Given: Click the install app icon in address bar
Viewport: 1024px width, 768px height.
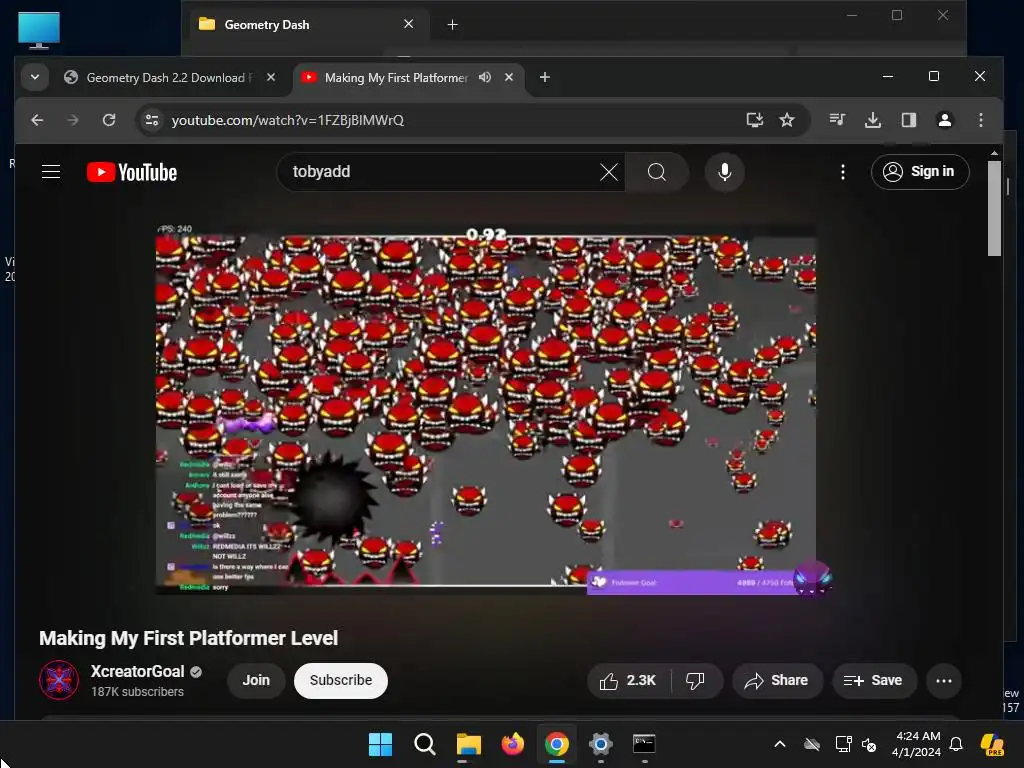Looking at the screenshot, I should (x=754, y=120).
